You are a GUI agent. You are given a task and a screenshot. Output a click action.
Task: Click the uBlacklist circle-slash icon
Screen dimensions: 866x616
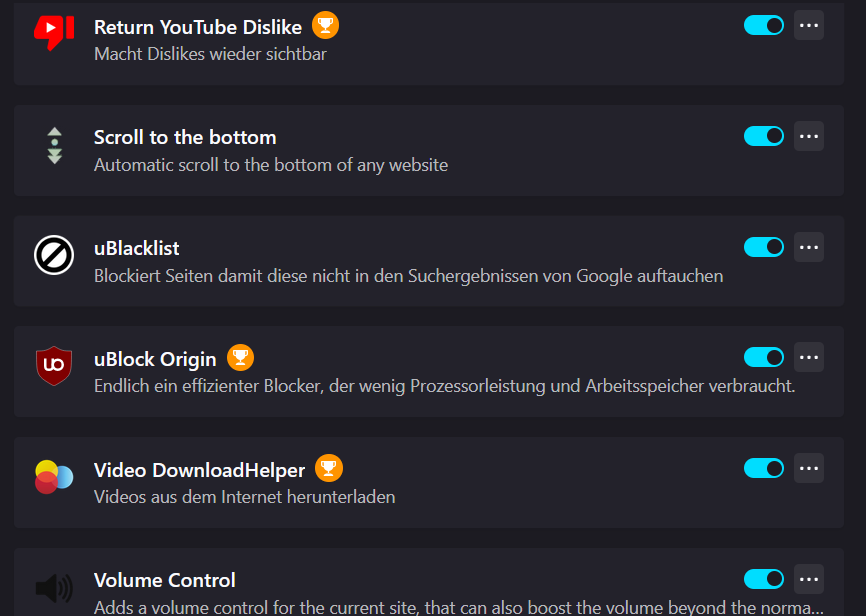(54, 255)
